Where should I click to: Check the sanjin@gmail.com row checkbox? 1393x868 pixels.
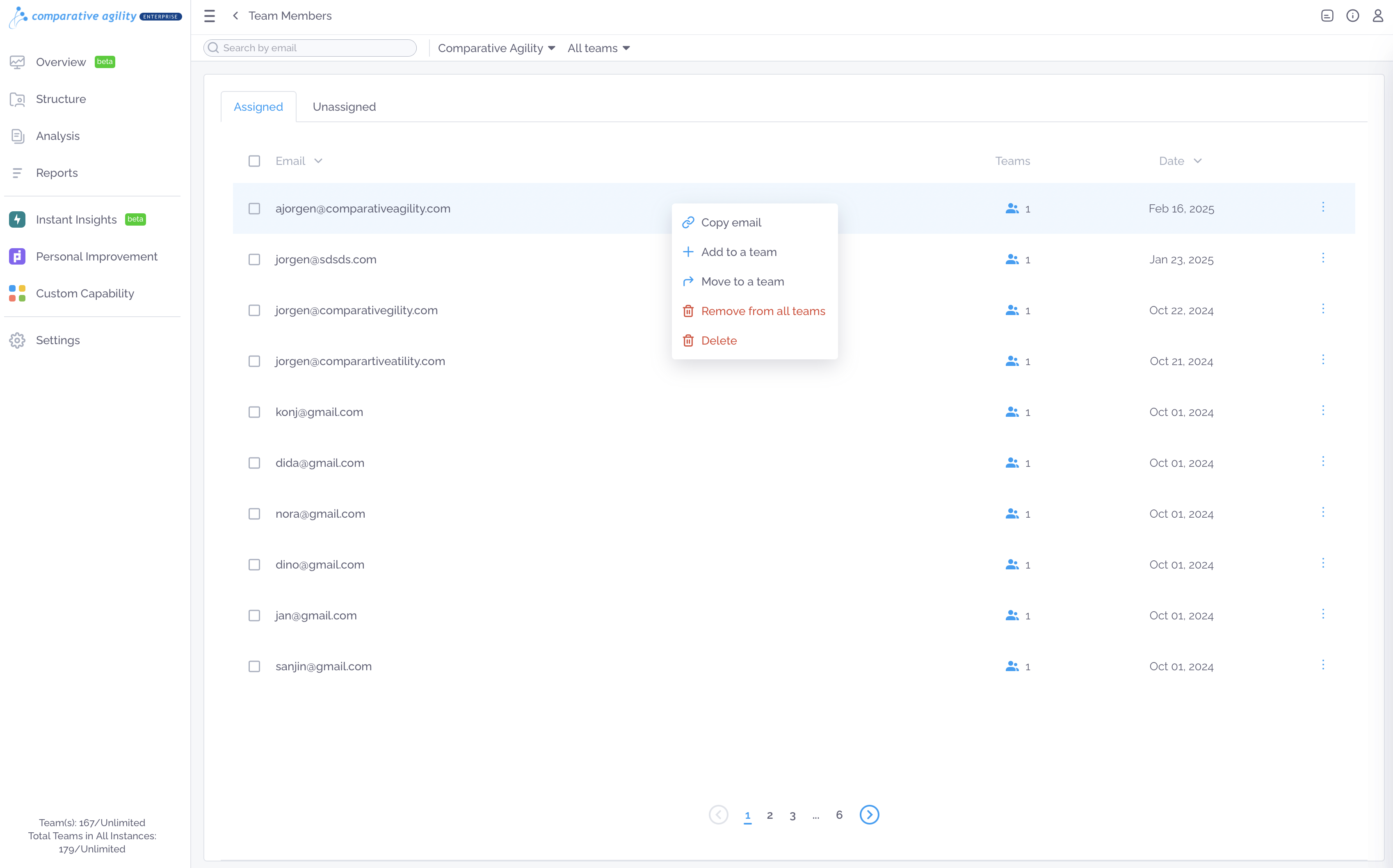[254, 667]
